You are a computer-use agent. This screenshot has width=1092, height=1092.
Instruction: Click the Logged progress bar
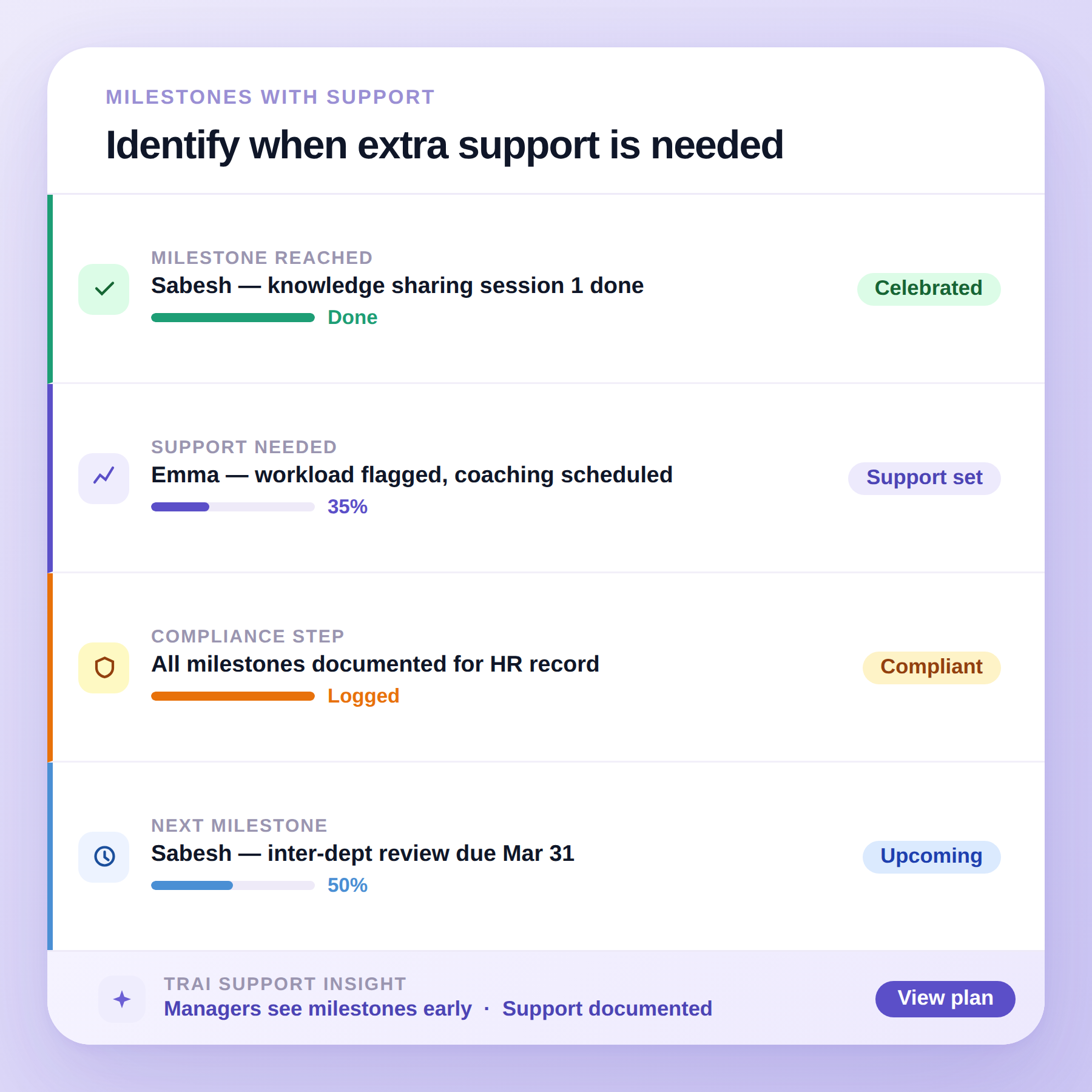click(x=232, y=695)
